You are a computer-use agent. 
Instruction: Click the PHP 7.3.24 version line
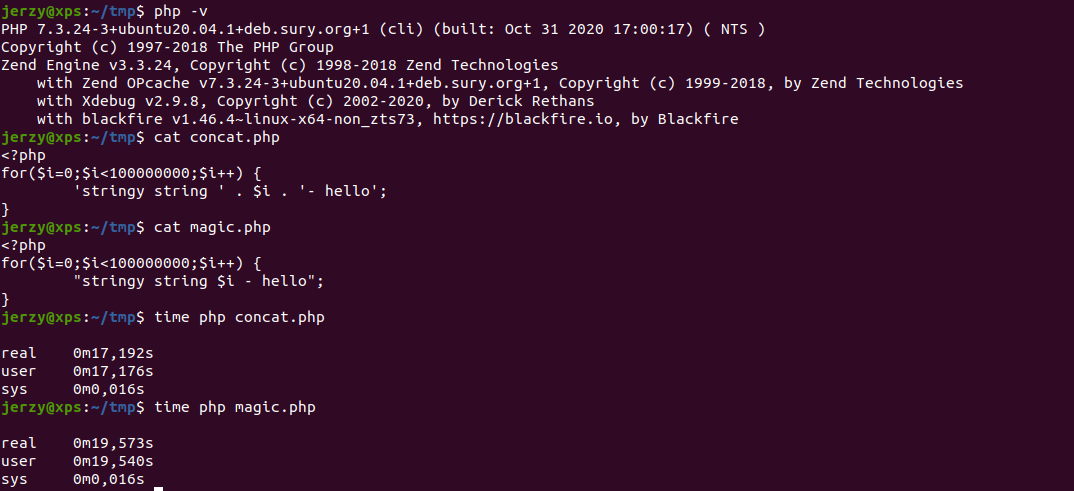[x=383, y=29]
